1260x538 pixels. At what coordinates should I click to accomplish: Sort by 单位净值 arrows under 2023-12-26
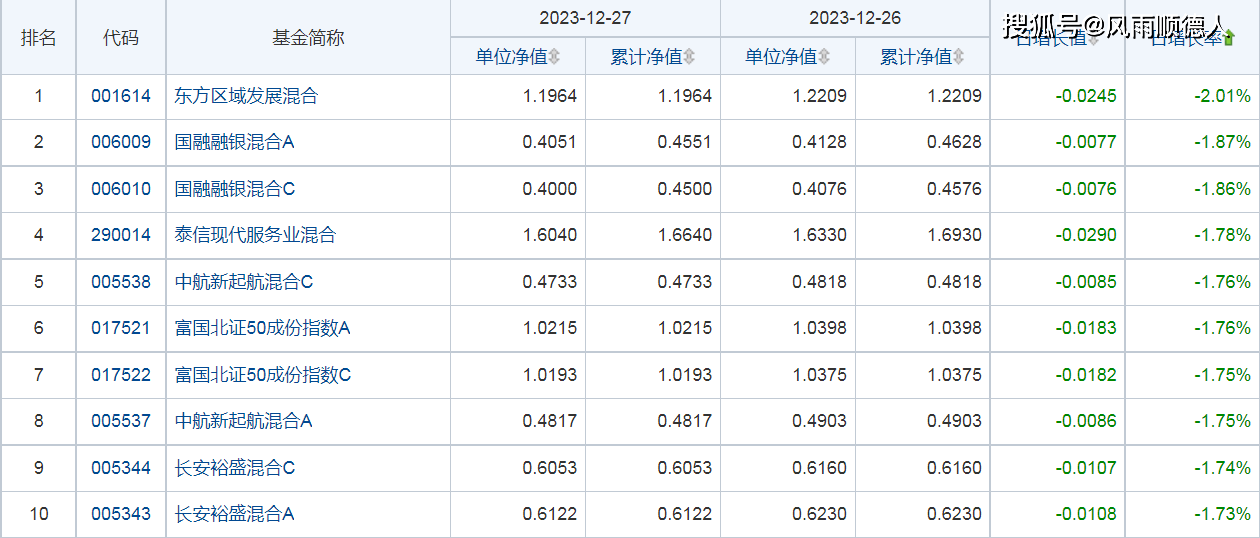824,57
